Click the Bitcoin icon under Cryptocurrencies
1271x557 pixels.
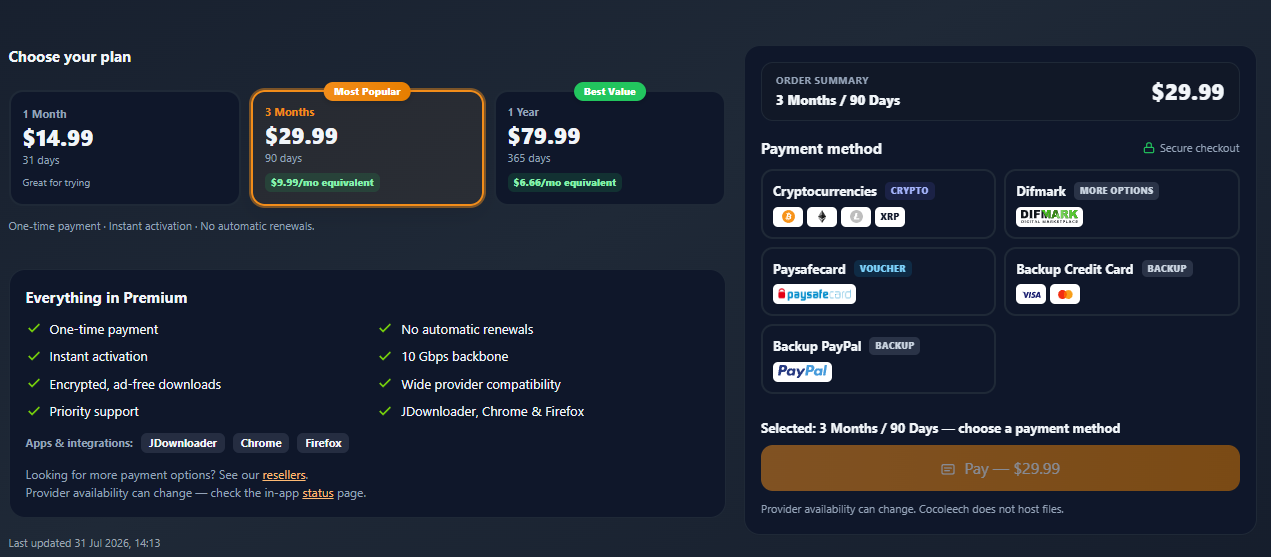788,217
